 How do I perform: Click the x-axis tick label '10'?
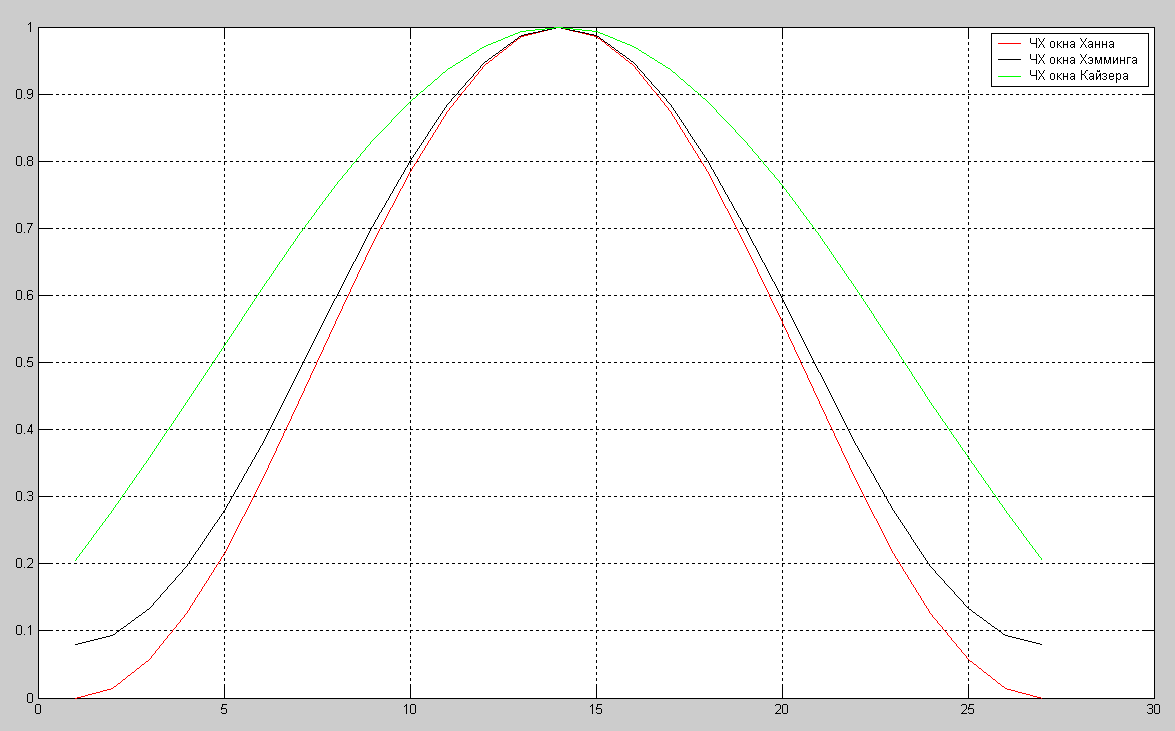410,710
